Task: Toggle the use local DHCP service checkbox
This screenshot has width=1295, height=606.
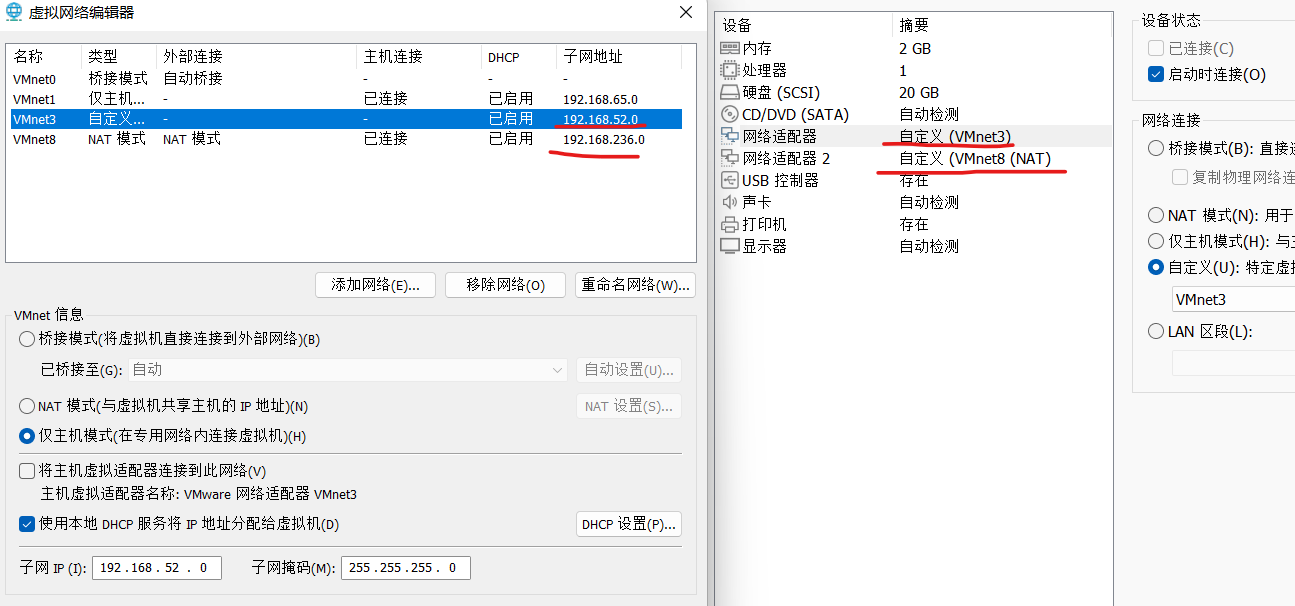Action: tap(27, 524)
